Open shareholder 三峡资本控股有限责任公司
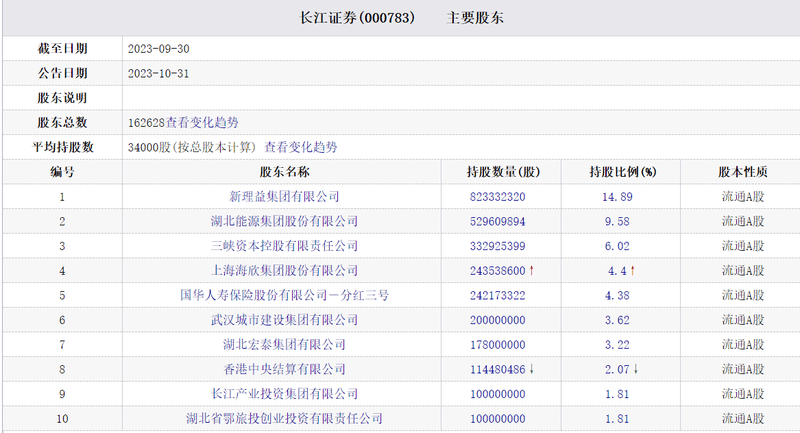800x433 pixels. click(284, 246)
